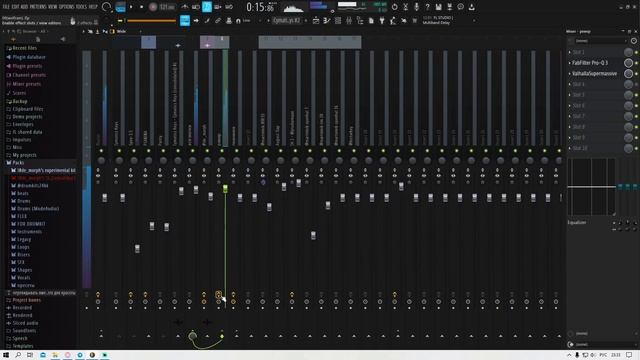The width and height of the screenshot is (640, 360).
Task: Click the FabFilter Pro-Q 3 effect slot
Action: 590,63
